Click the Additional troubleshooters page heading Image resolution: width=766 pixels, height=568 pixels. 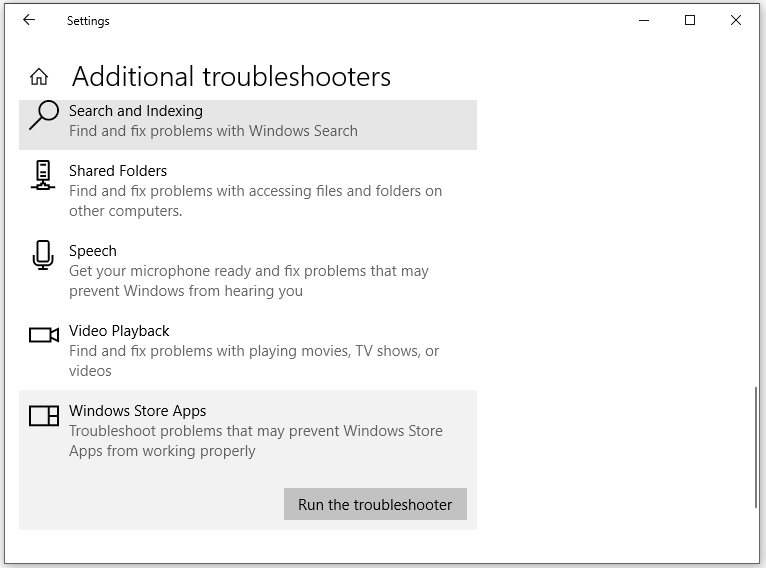tap(231, 77)
